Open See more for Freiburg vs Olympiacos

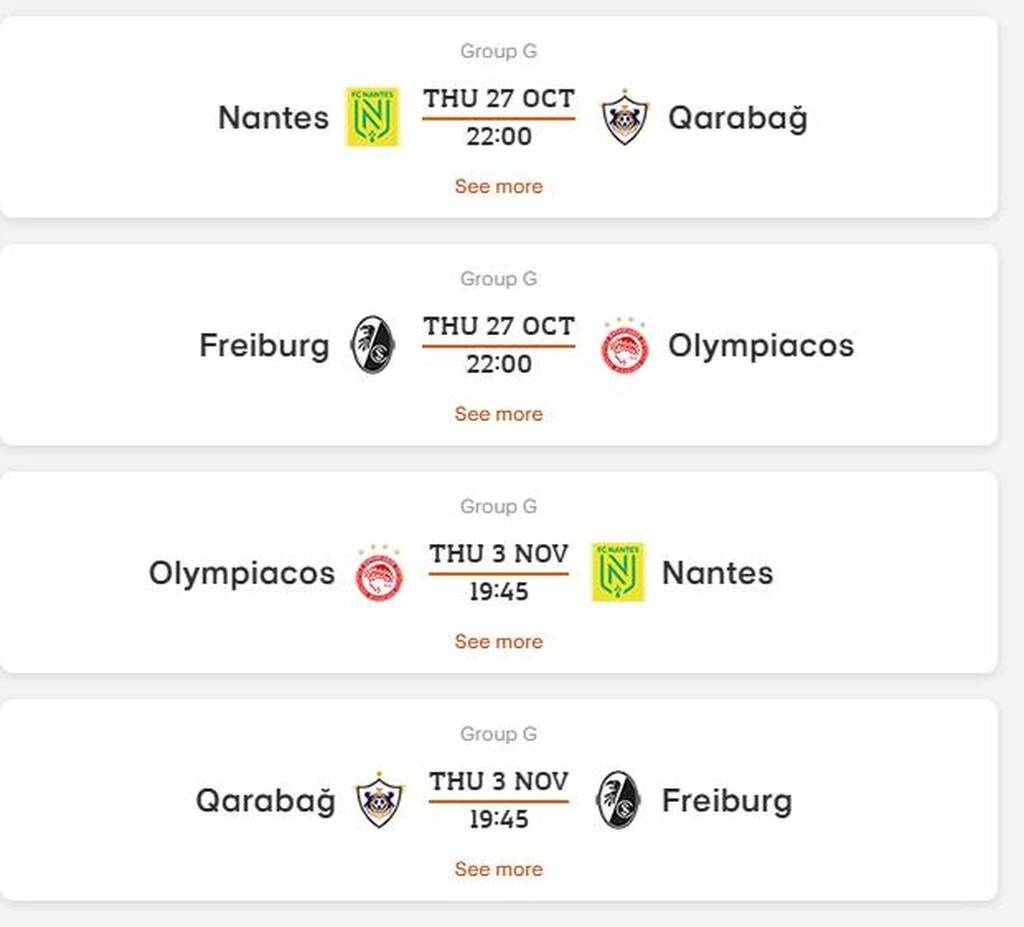point(499,414)
